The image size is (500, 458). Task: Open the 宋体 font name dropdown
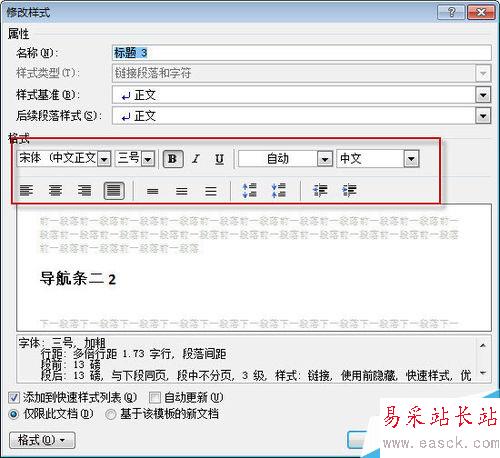coord(104,159)
